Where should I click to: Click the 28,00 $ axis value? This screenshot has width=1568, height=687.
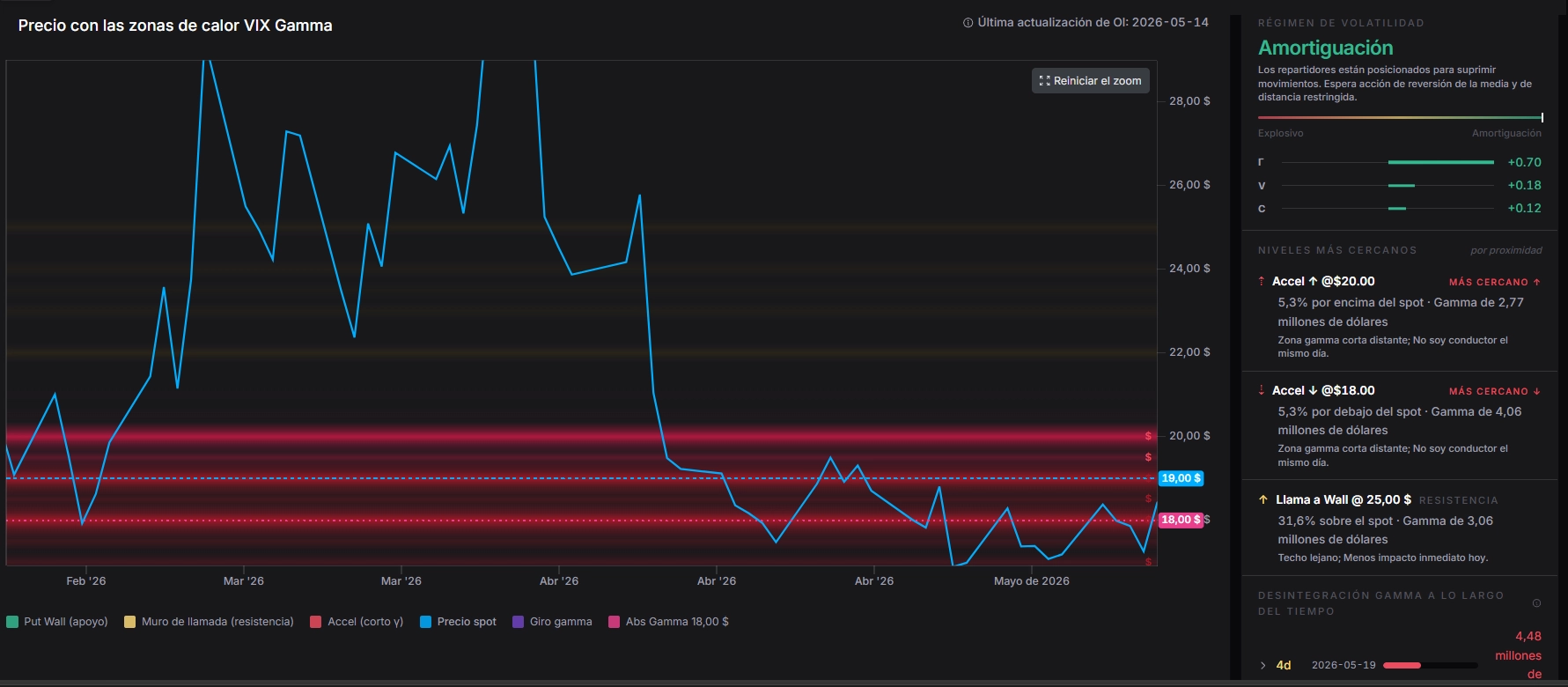tap(1189, 101)
